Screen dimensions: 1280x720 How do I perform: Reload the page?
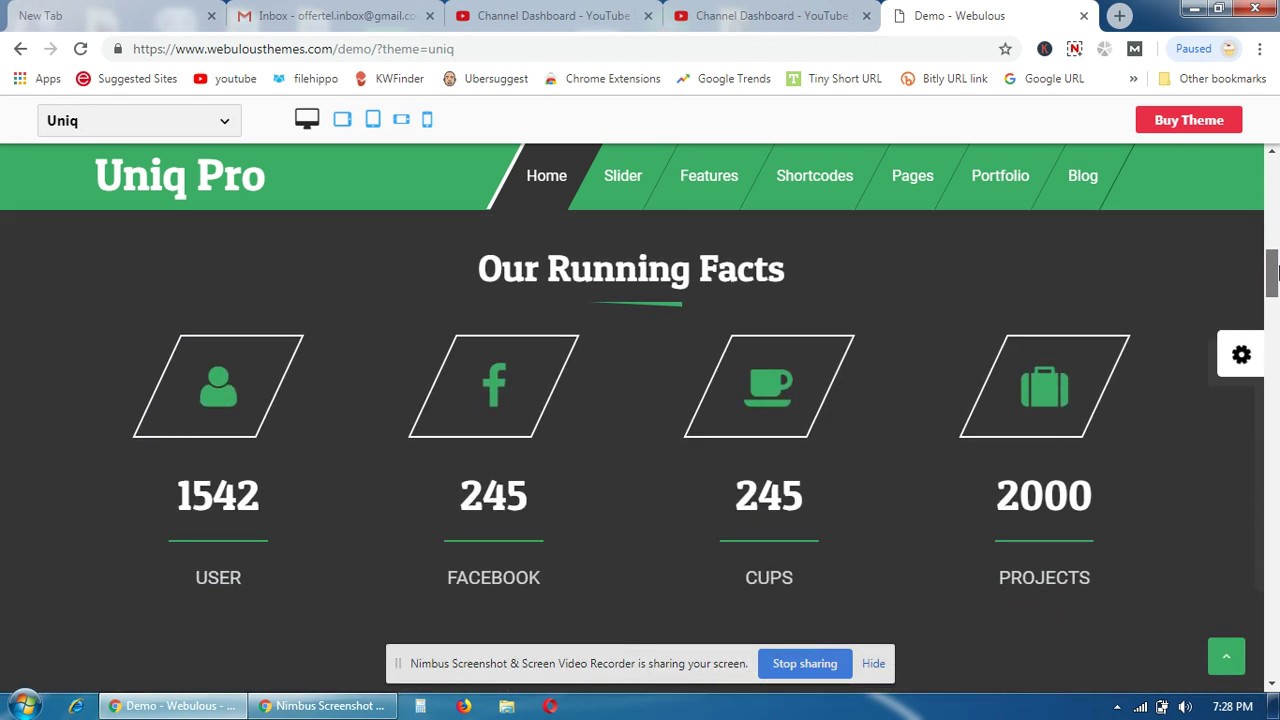pyautogui.click(x=80, y=49)
